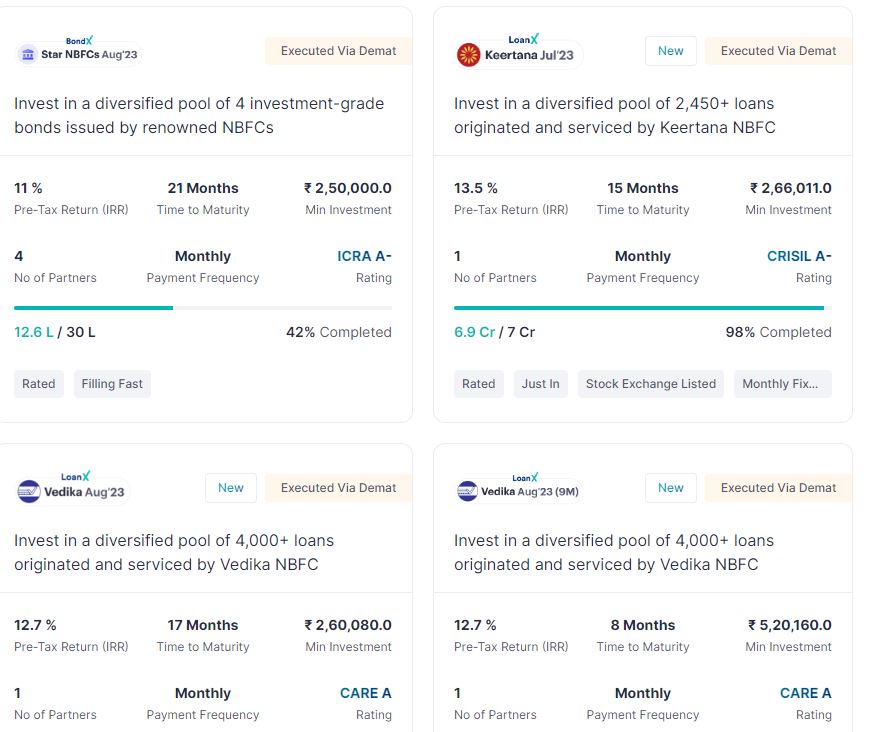
Task: Open the ICRA A- rating link
Action: (x=364, y=256)
